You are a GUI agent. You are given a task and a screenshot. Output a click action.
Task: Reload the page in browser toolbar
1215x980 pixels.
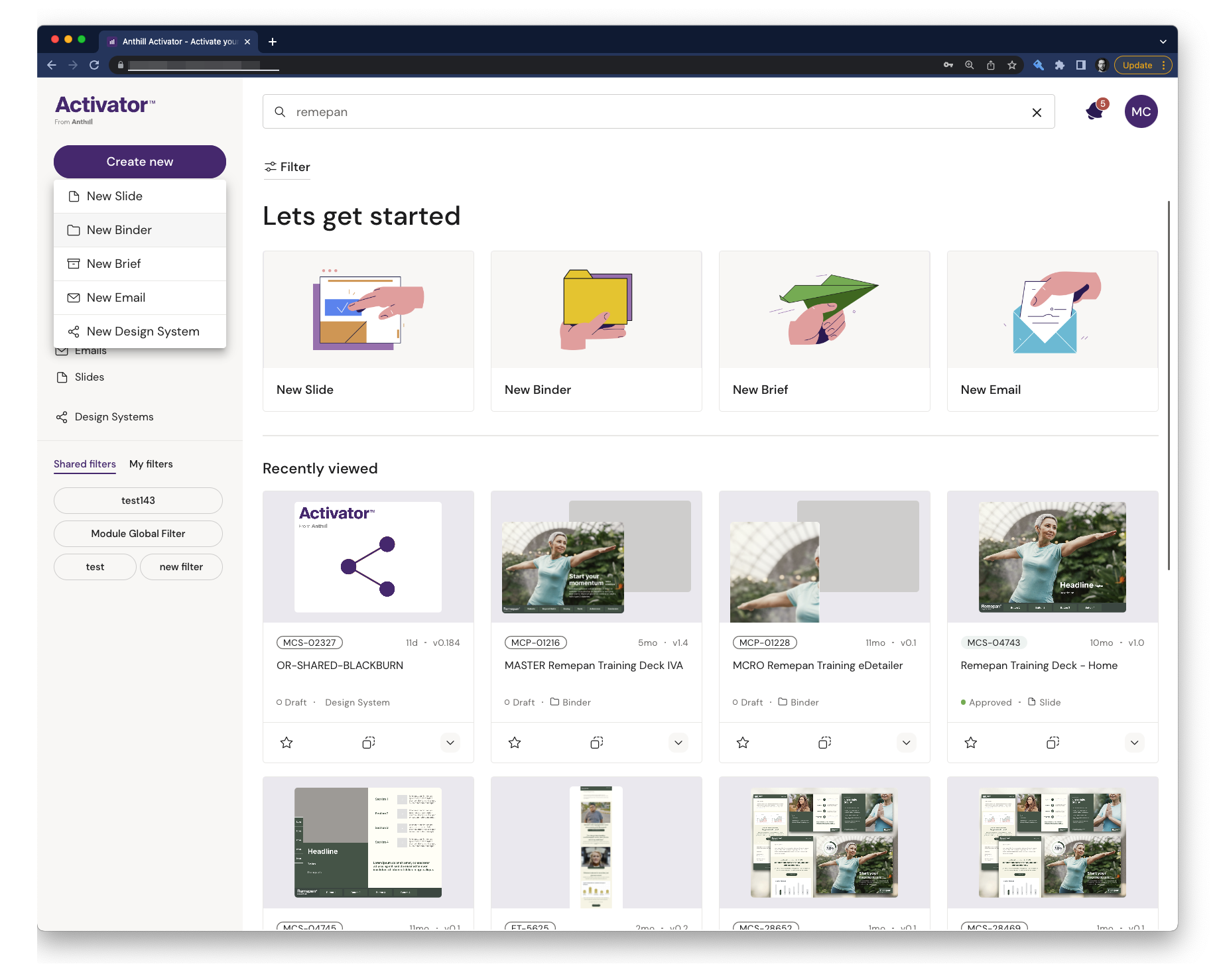pyautogui.click(x=94, y=65)
